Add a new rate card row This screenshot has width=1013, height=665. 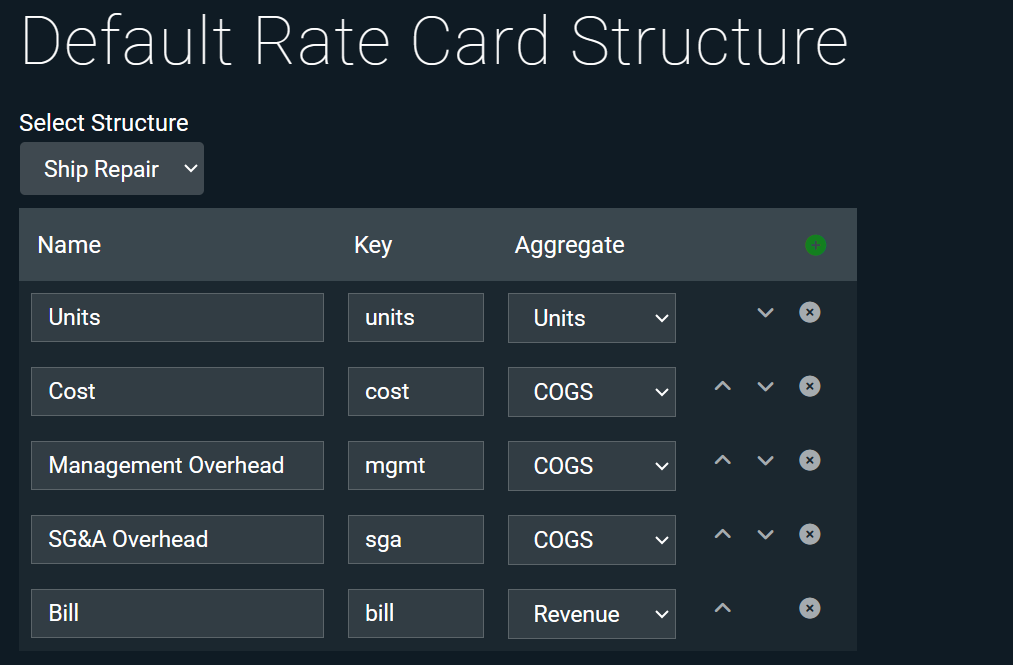(815, 245)
